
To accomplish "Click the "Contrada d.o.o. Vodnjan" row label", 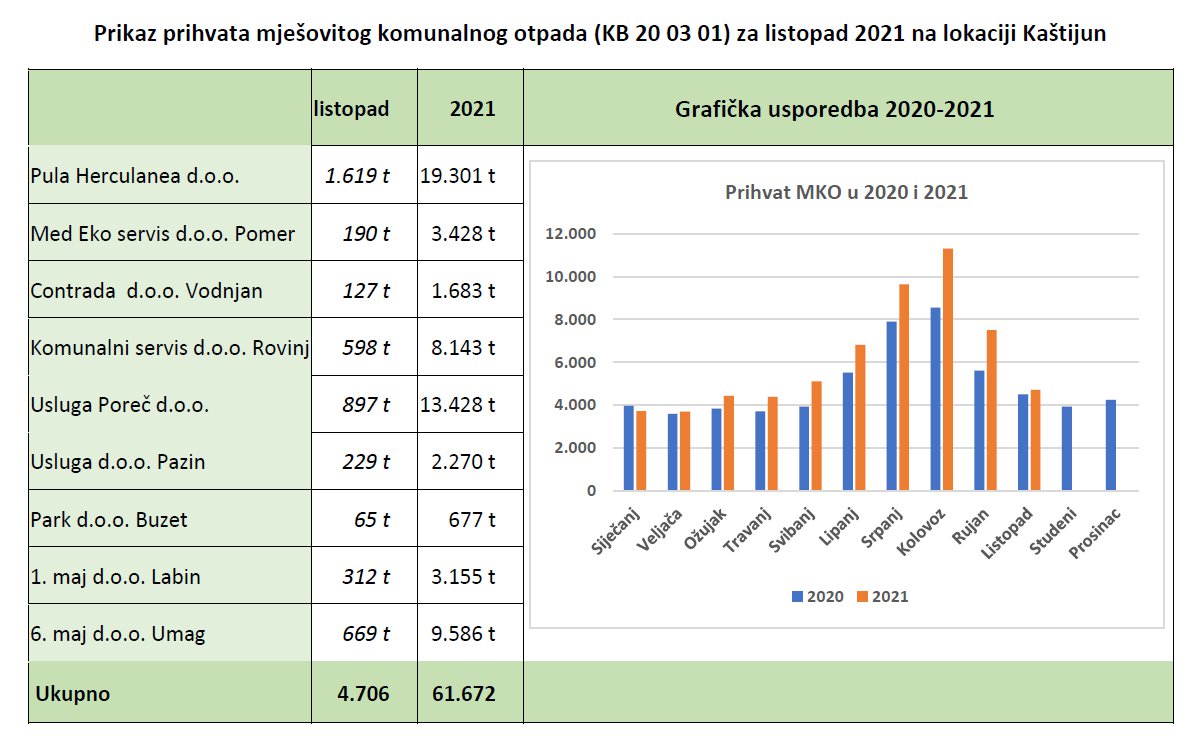I will 147,290.
